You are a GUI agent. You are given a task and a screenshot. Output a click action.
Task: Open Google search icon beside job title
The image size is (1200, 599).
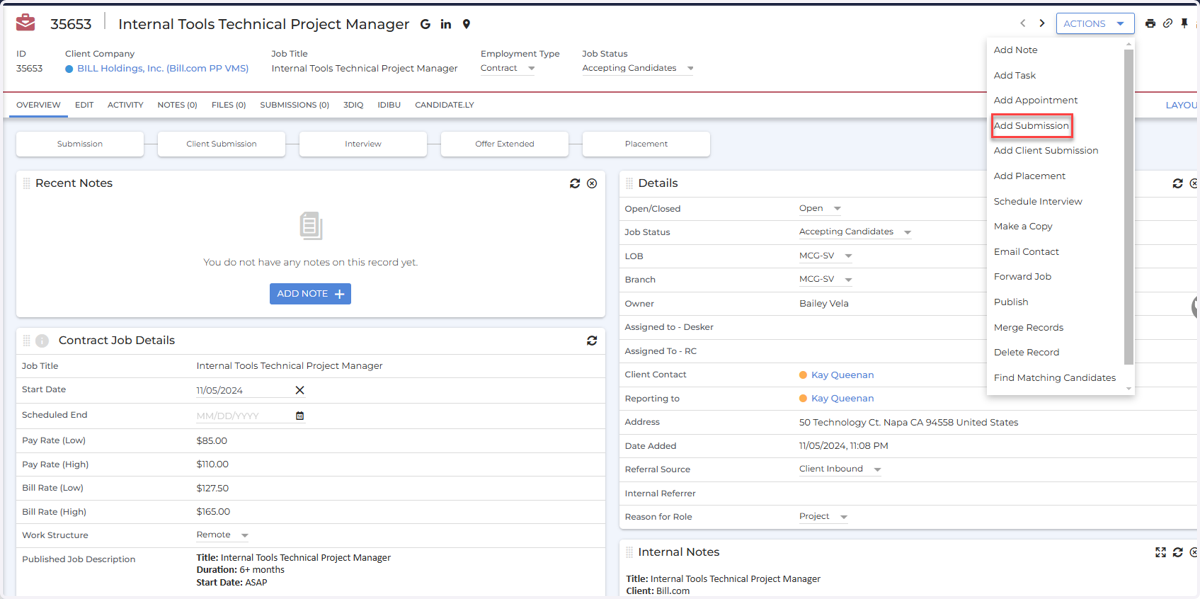point(426,24)
